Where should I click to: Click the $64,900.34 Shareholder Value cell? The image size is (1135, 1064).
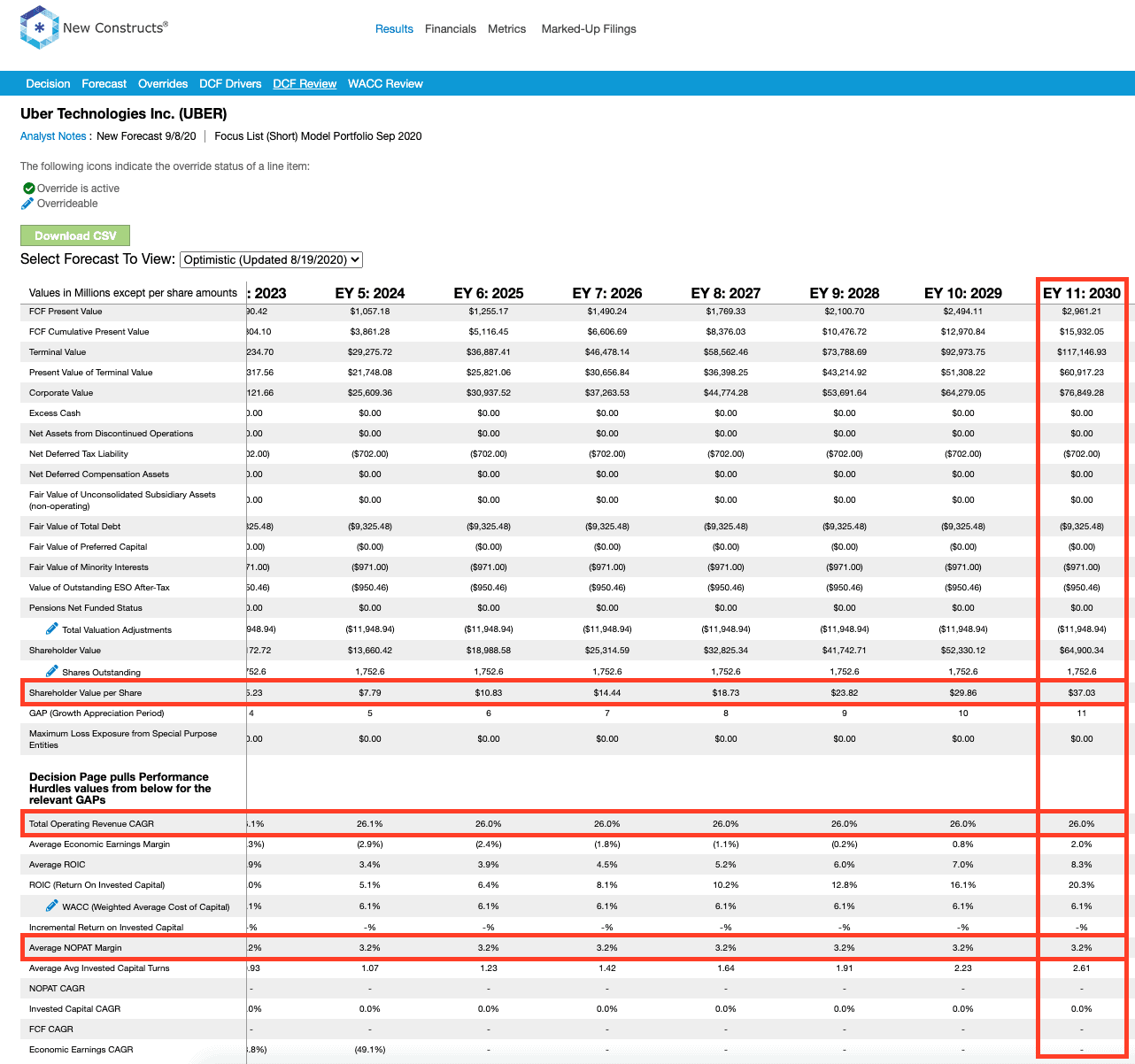[1082, 650]
